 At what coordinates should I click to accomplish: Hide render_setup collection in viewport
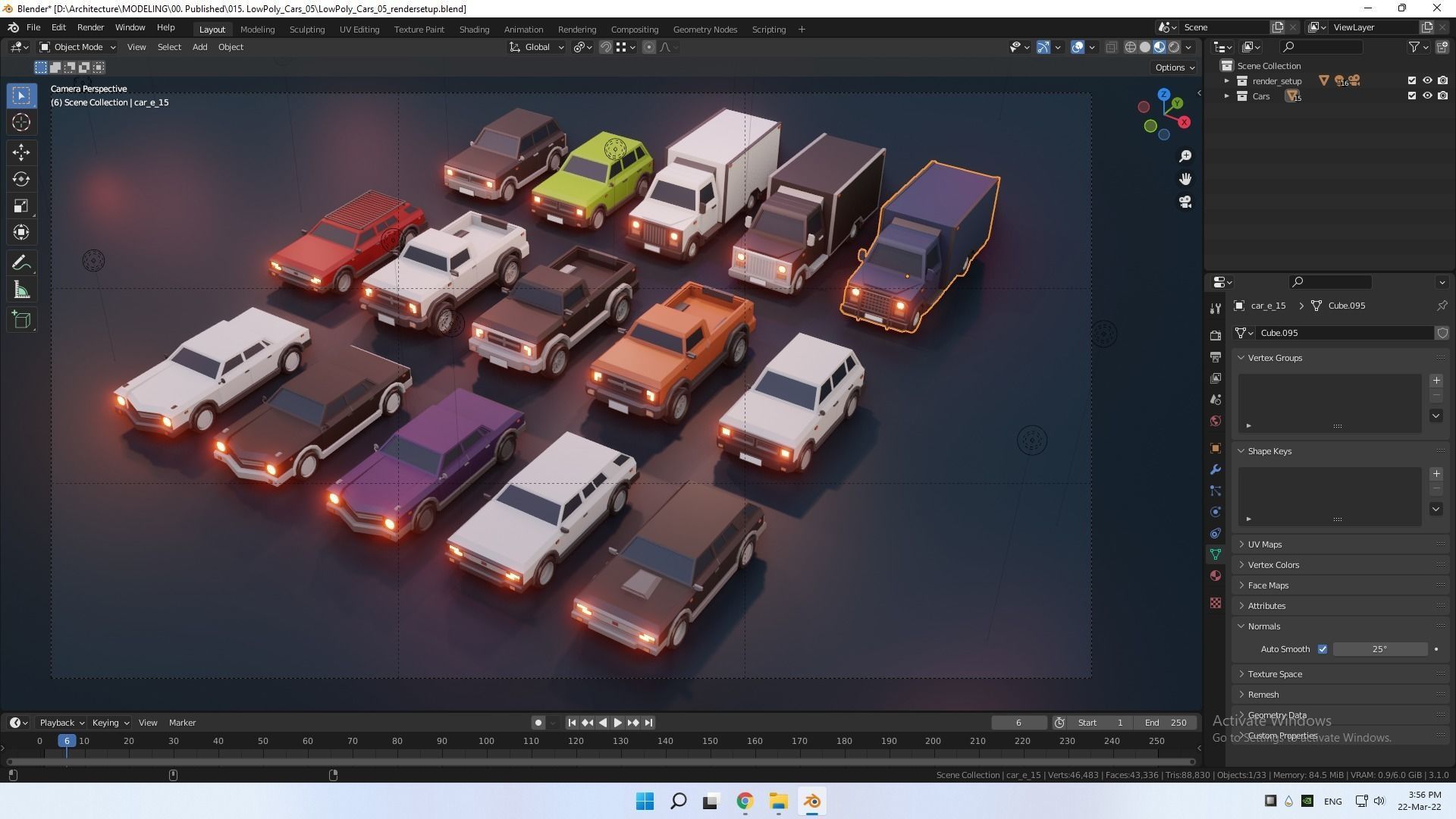pyautogui.click(x=1427, y=80)
